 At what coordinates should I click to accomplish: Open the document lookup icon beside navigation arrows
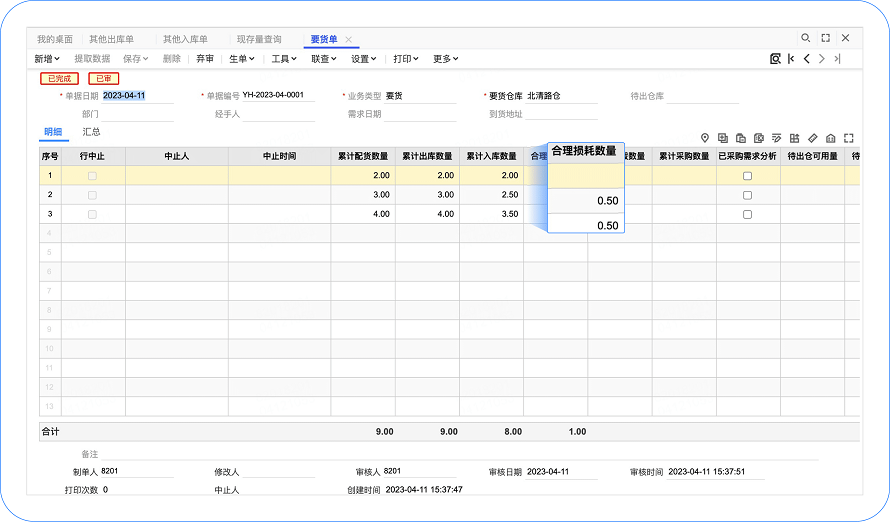pyautogui.click(x=775, y=59)
